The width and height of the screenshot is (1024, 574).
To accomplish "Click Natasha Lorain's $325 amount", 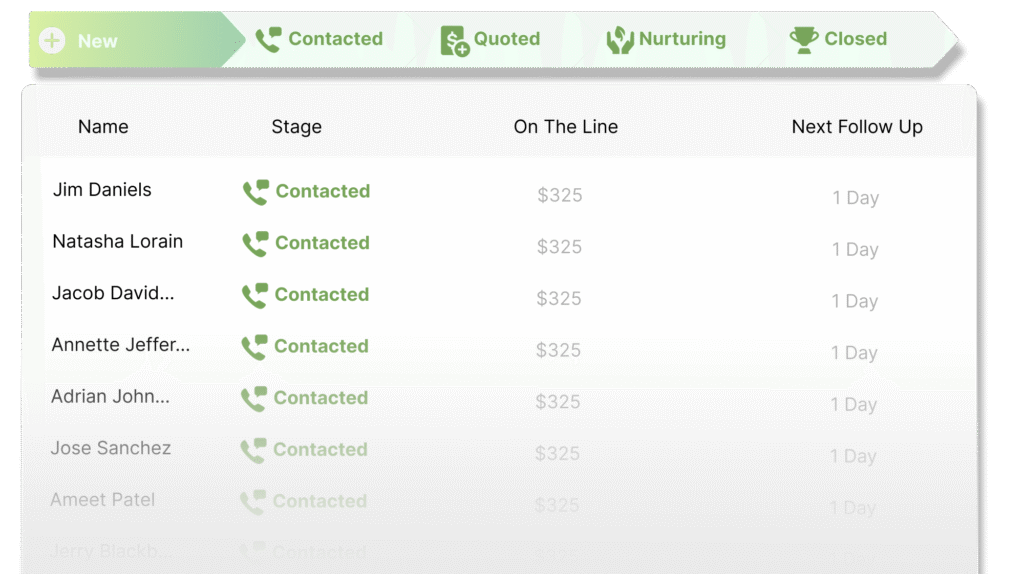I will pyautogui.click(x=559, y=247).
